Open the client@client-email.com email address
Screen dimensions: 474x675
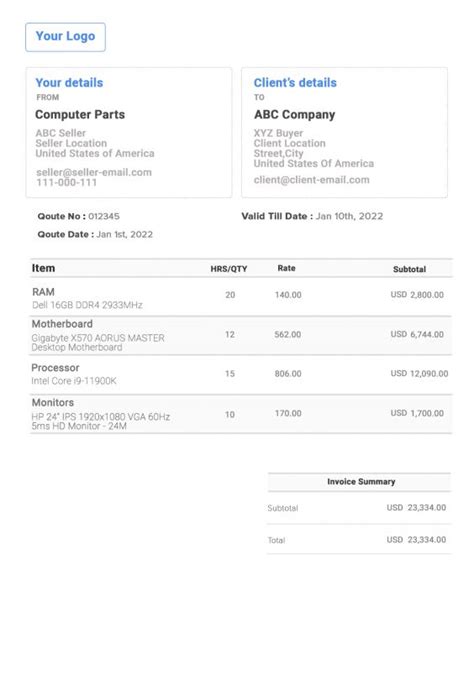point(312,180)
